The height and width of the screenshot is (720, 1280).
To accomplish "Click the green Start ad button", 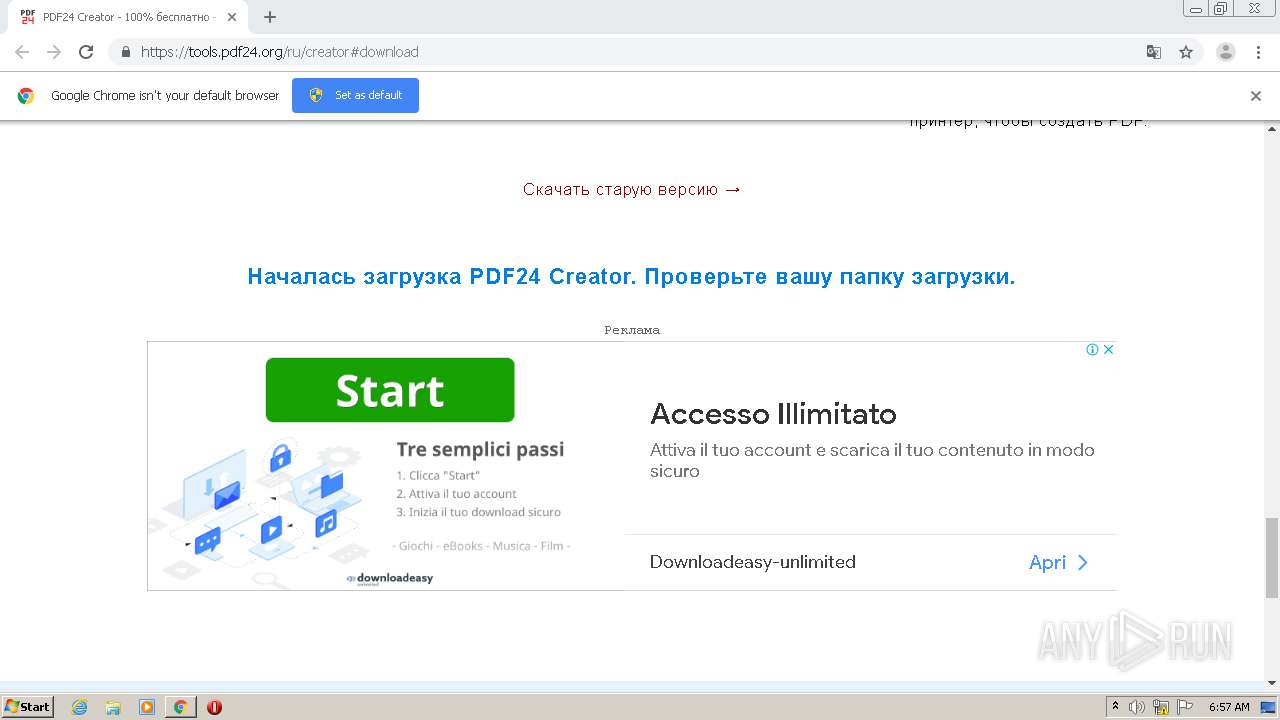I will [390, 390].
